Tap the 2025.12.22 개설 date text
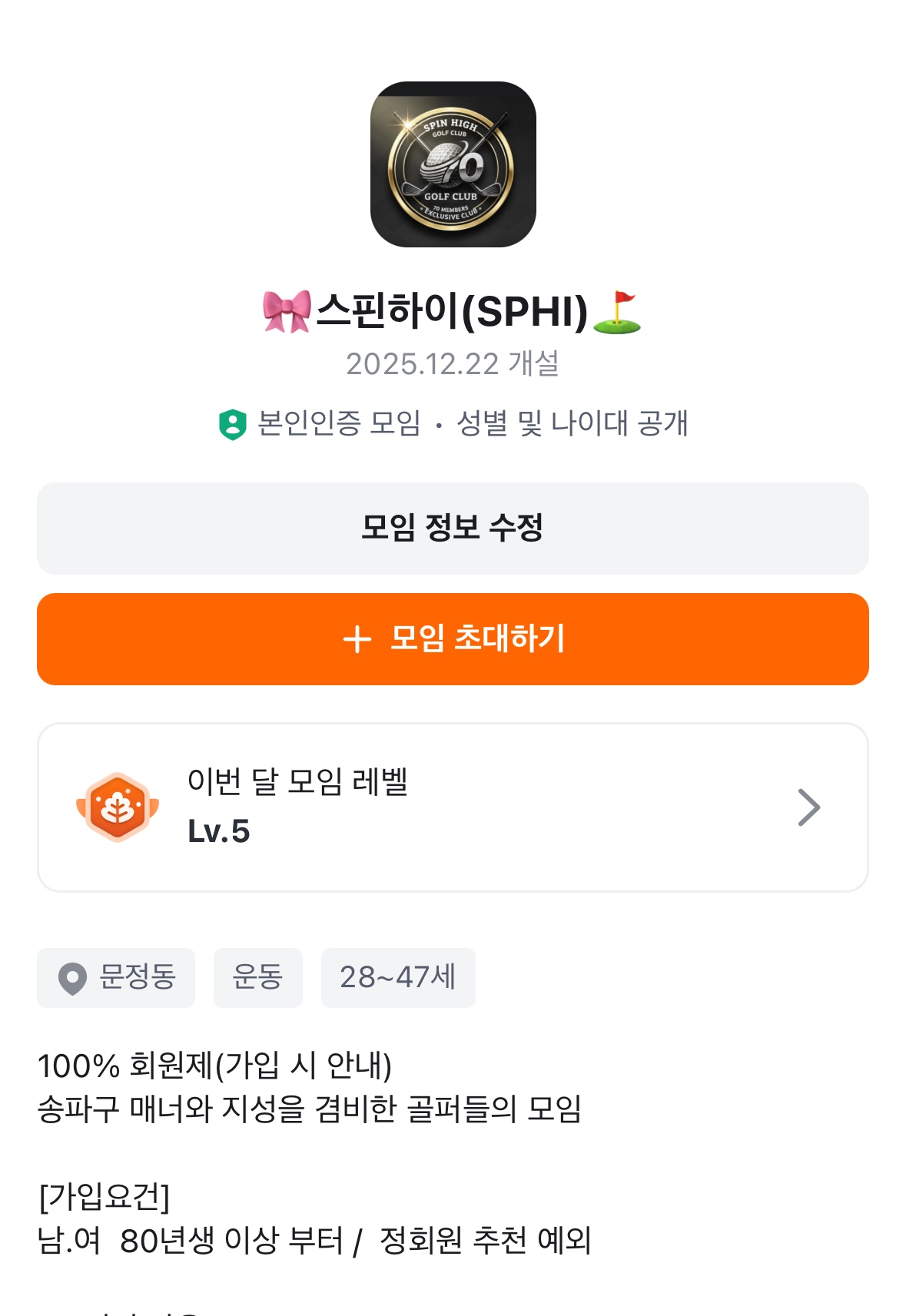This screenshot has width=906, height=1316. 453,364
